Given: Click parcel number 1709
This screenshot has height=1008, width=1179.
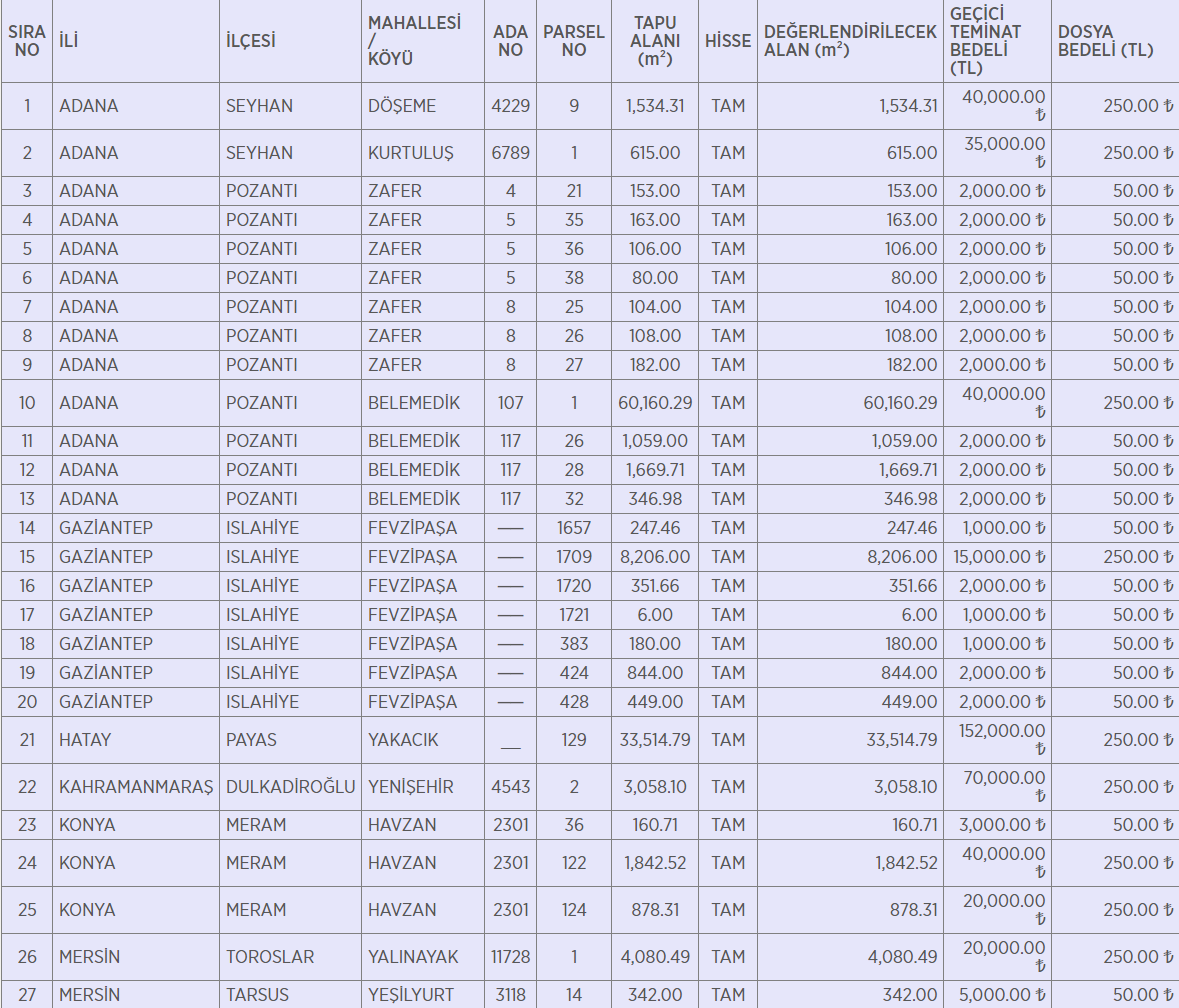Looking at the screenshot, I should [574, 557].
